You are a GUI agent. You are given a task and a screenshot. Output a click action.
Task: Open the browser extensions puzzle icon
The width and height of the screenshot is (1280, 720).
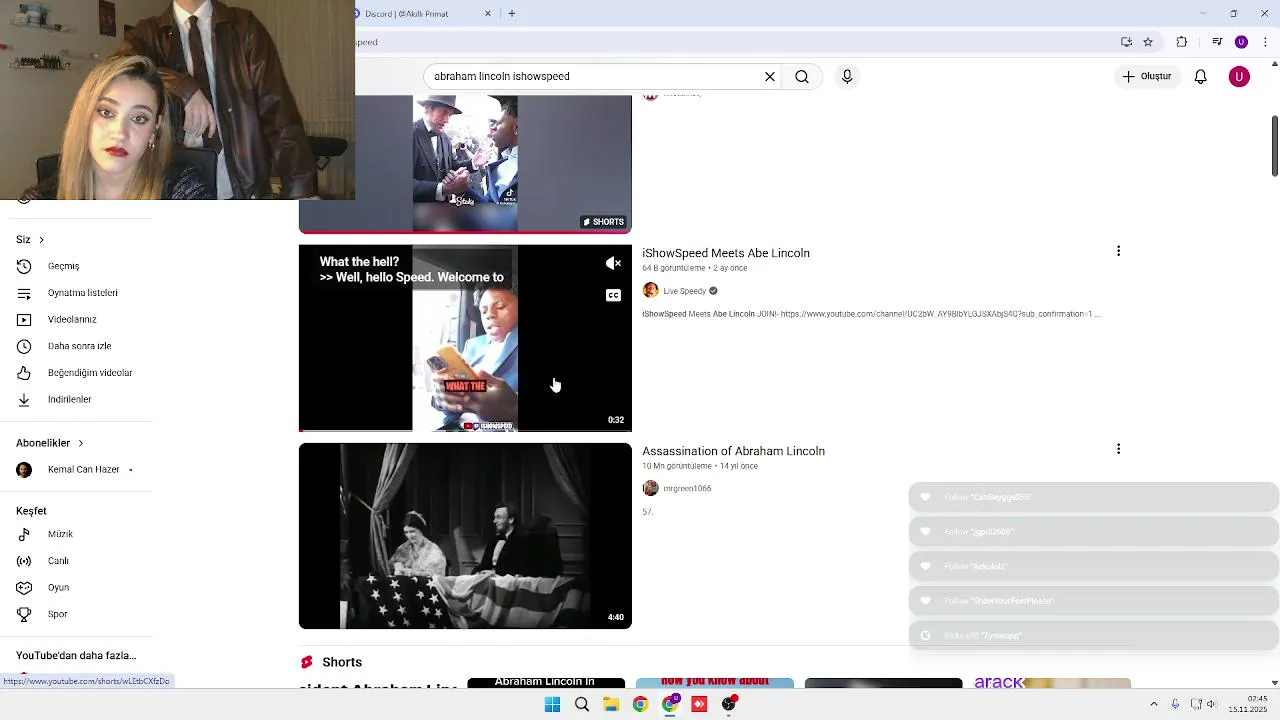pos(1182,42)
